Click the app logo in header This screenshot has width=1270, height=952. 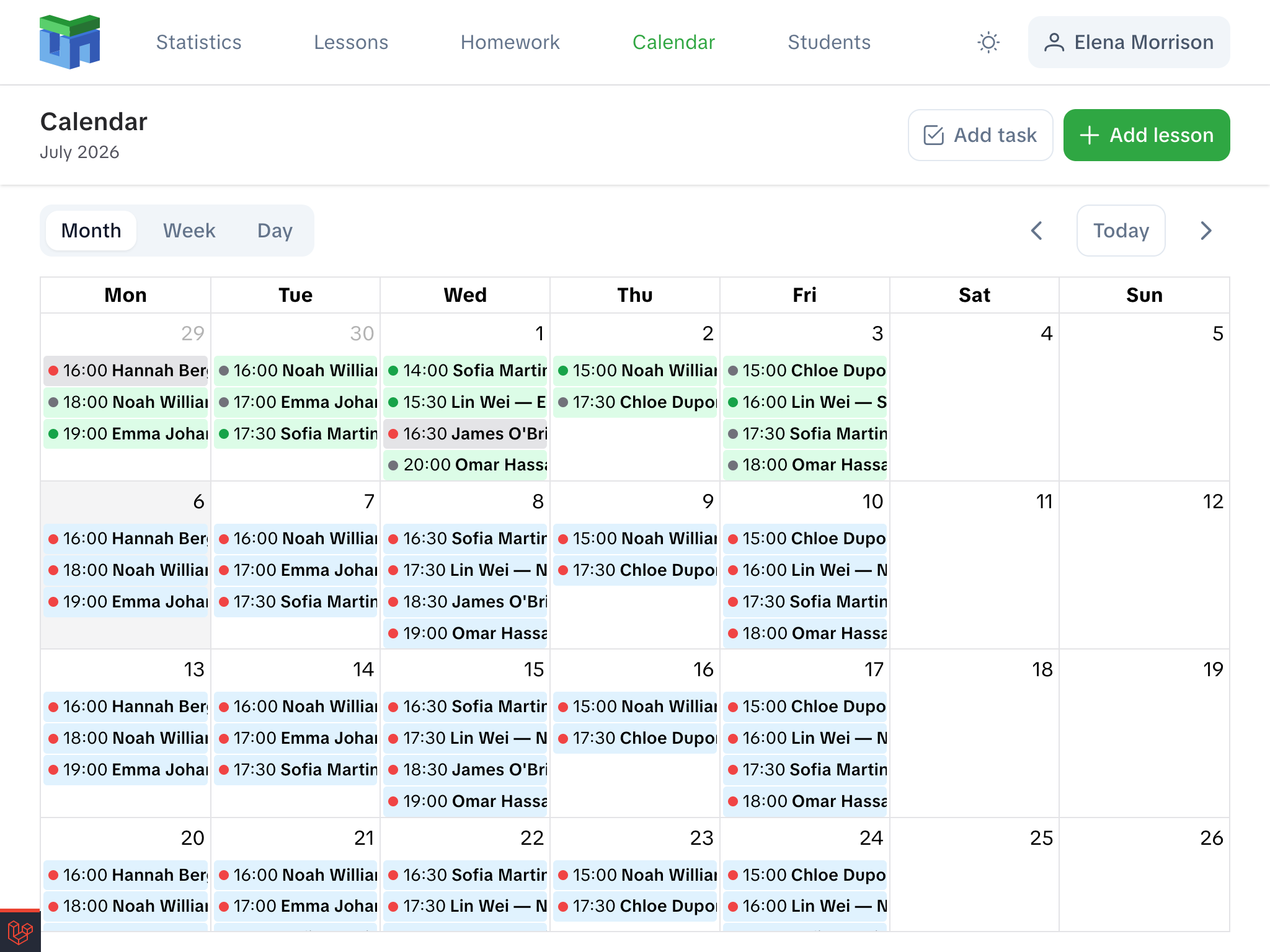[x=69, y=42]
